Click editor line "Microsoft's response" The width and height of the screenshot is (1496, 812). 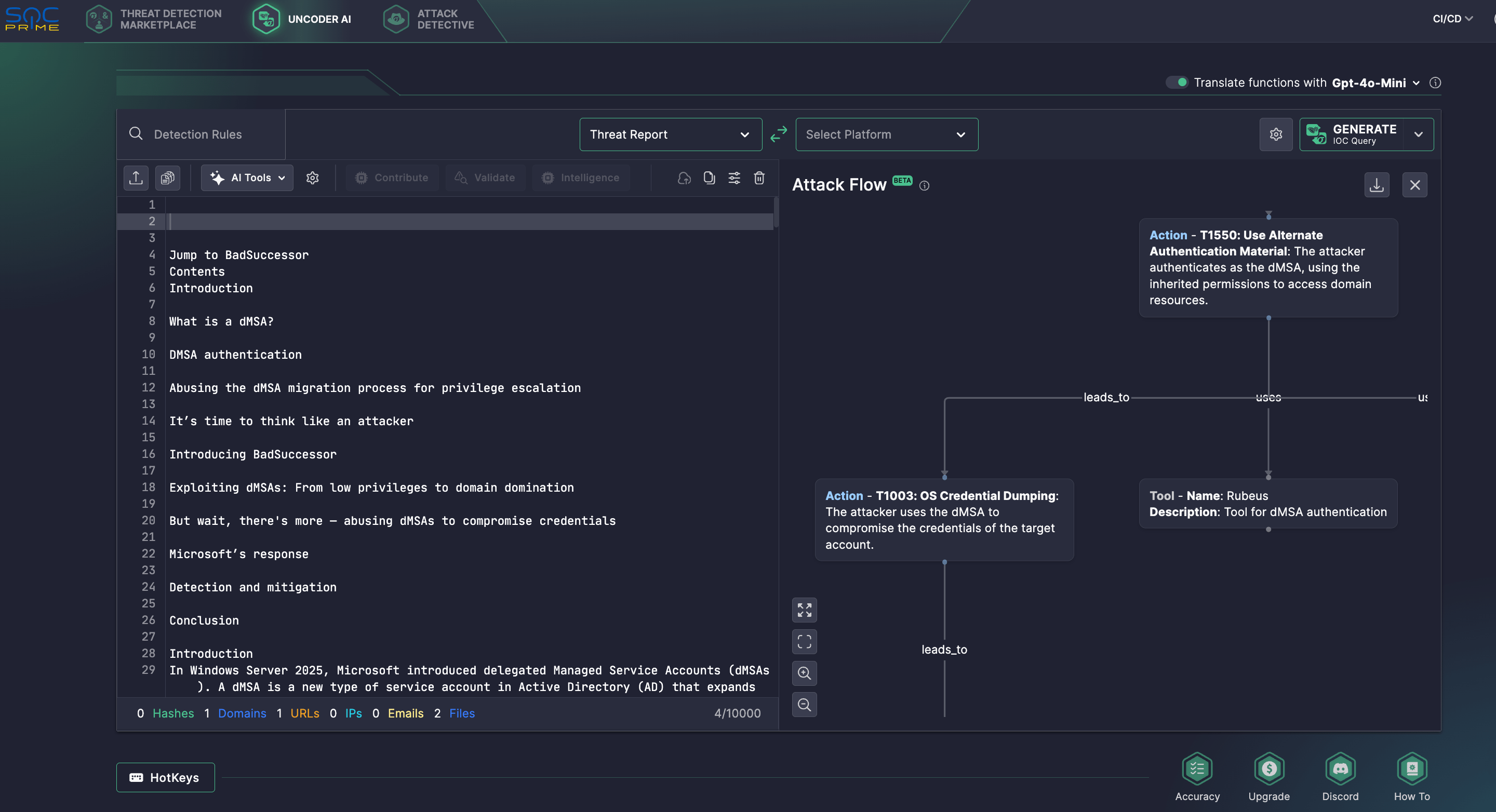[x=239, y=554]
